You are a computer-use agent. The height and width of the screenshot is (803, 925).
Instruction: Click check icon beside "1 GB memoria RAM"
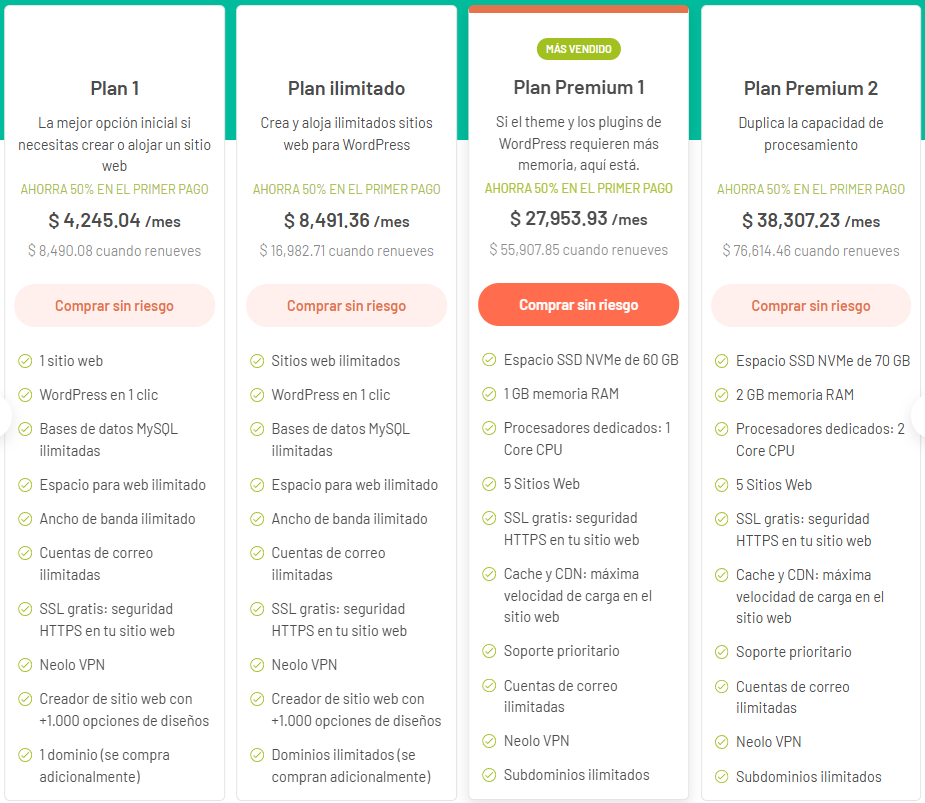(x=489, y=394)
